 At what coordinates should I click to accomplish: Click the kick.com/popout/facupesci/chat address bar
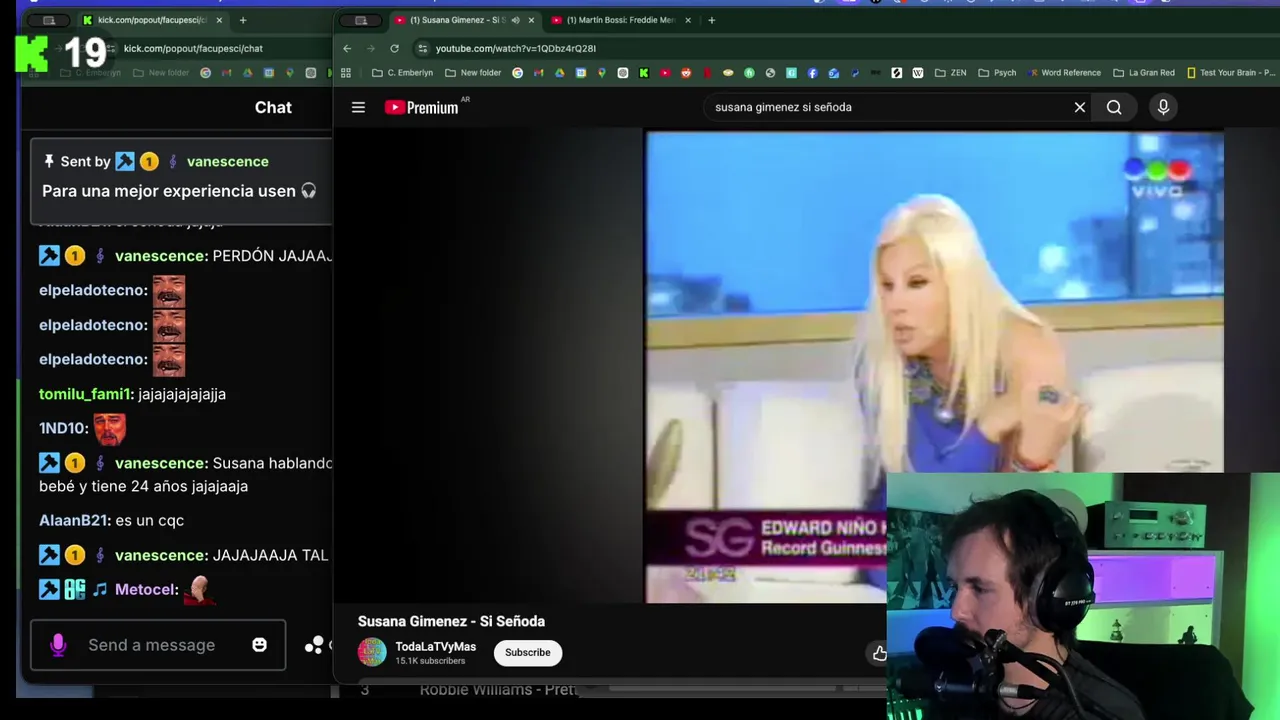pos(193,48)
